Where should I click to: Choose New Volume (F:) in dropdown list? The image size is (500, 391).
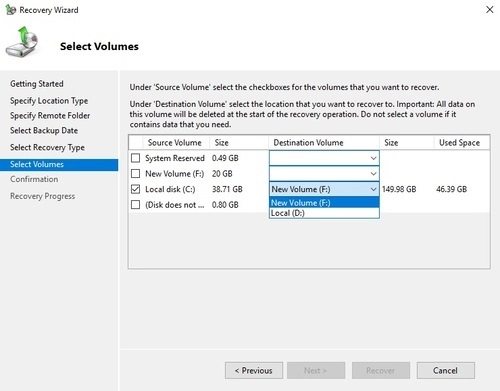324,202
